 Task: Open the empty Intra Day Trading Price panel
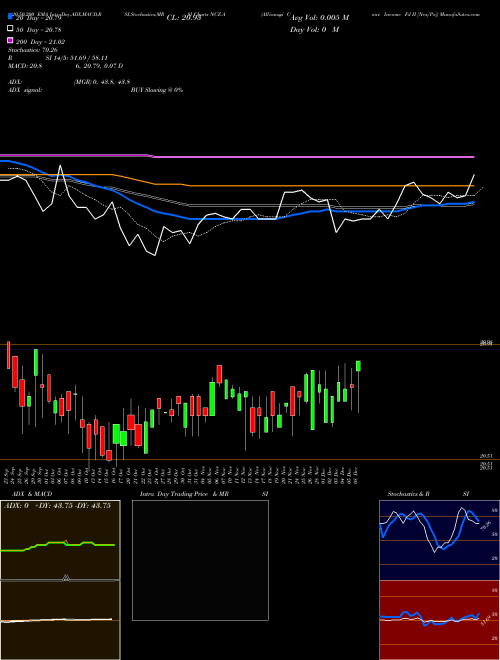click(x=200, y=560)
